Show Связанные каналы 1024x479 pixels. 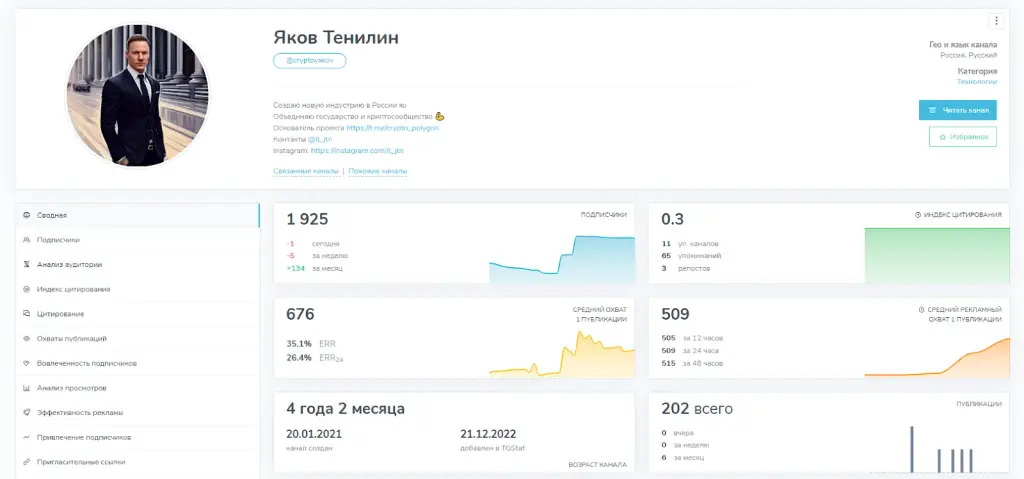pos(306,171)
